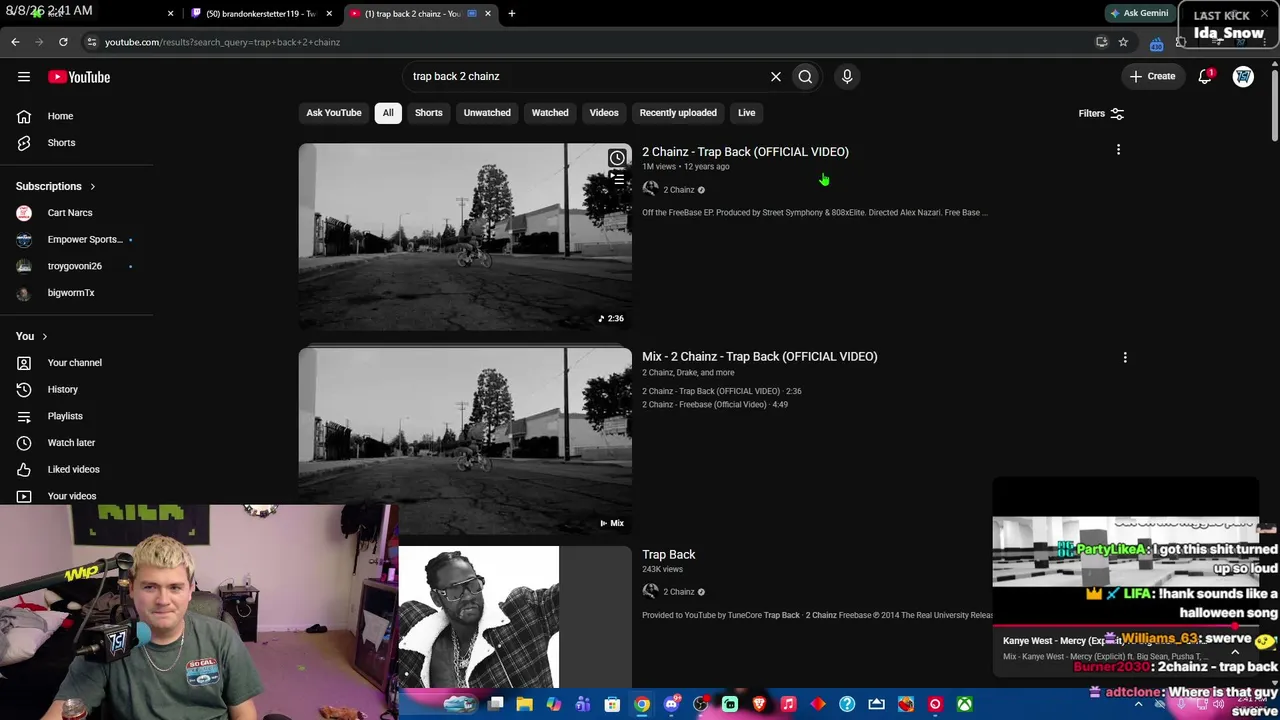
Task: Filter results by Unwatched
Action: tap(487, 113)
